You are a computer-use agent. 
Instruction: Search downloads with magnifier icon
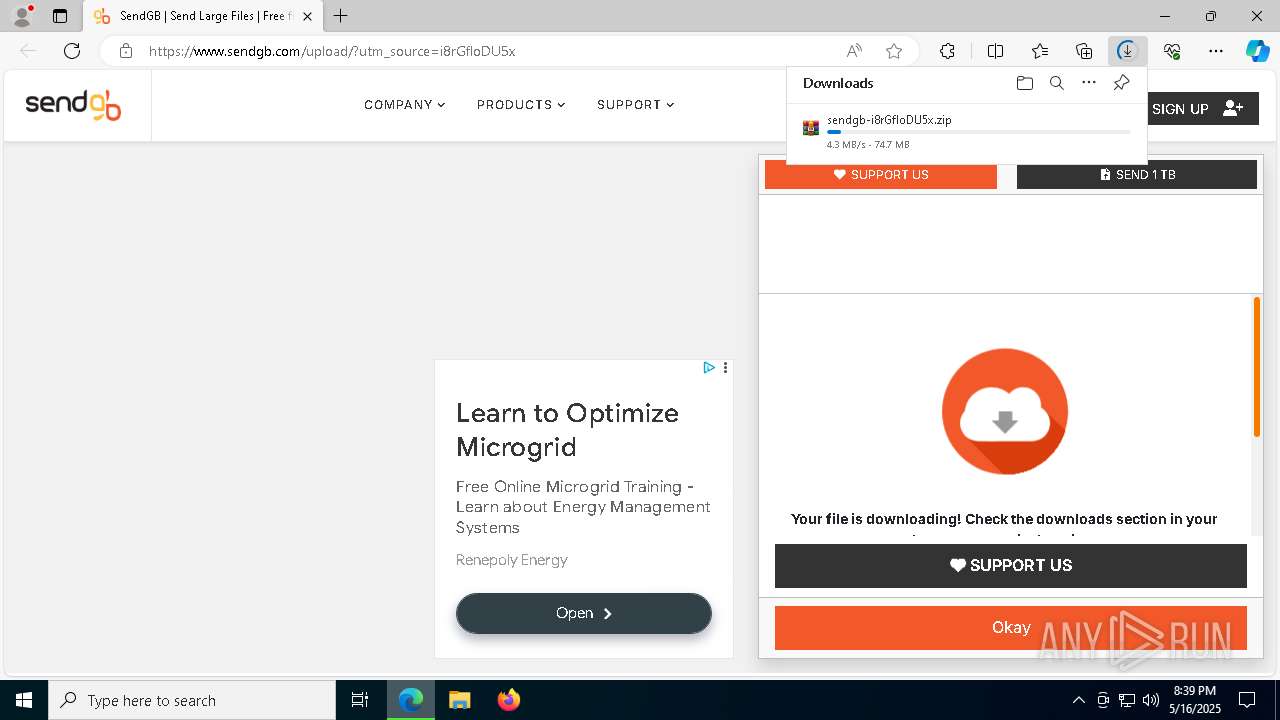click(1056, 83)
